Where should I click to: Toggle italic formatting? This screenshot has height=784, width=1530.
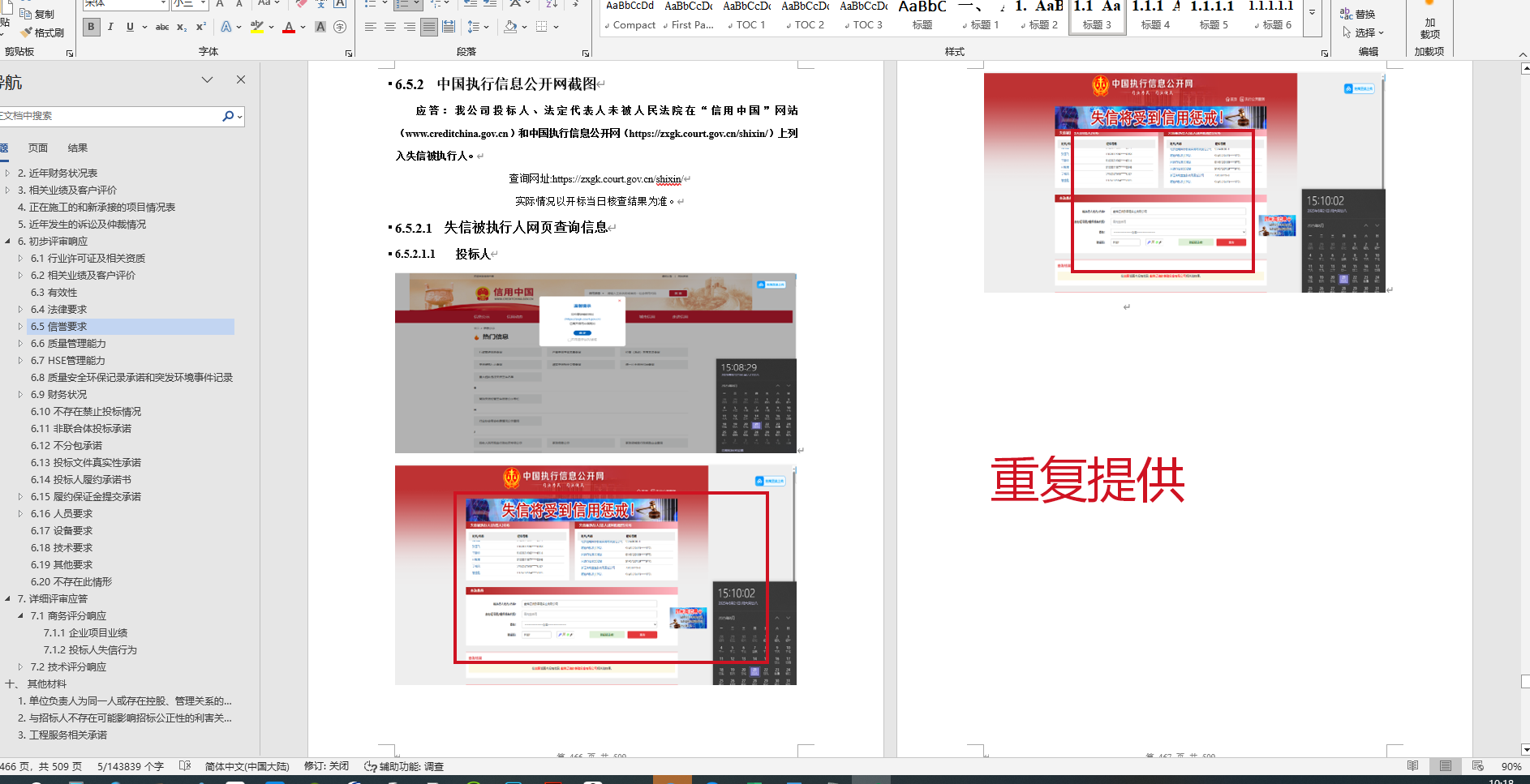point(110,27)
